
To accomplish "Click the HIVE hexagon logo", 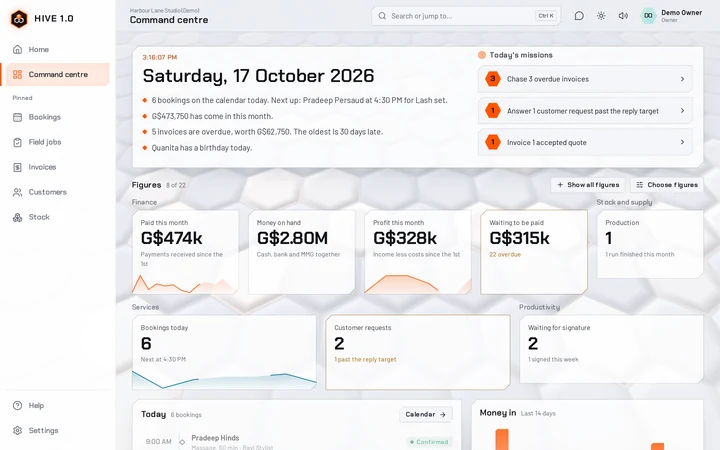I will (19, 19).
